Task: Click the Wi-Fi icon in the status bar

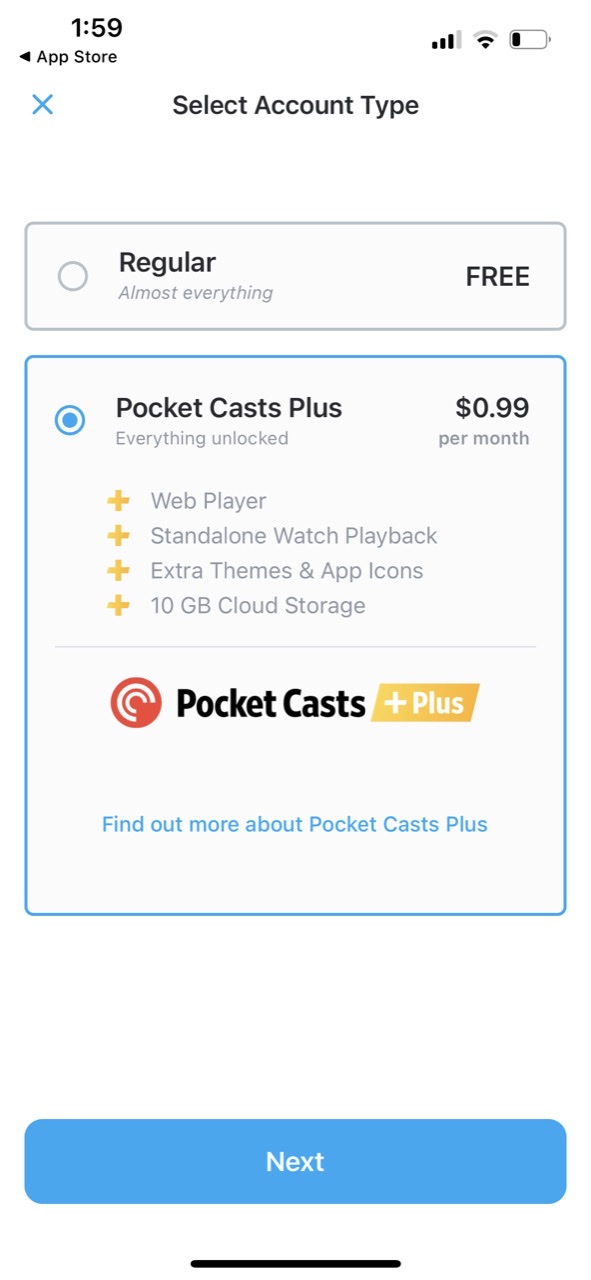Action: [486, 39]
